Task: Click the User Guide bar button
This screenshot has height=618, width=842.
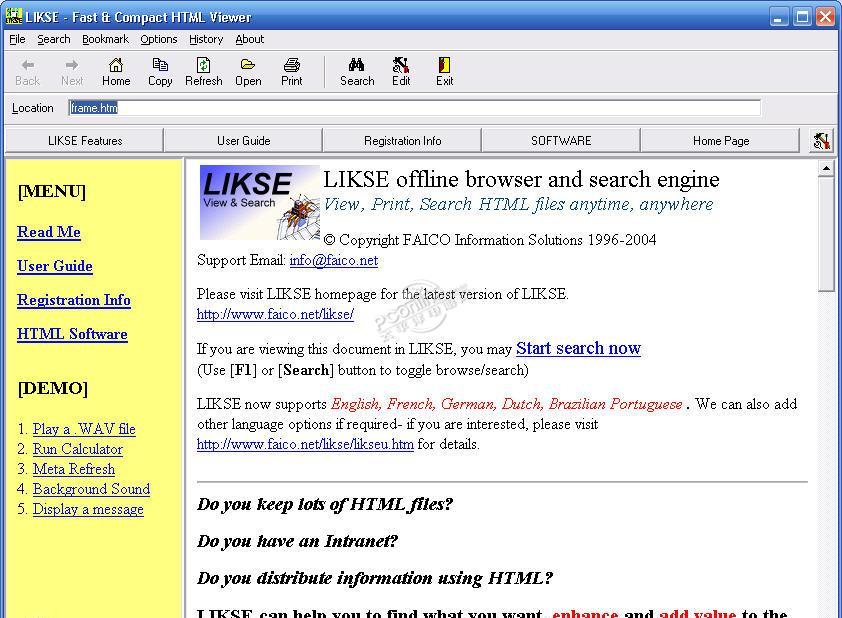Action: click(243, 141)
